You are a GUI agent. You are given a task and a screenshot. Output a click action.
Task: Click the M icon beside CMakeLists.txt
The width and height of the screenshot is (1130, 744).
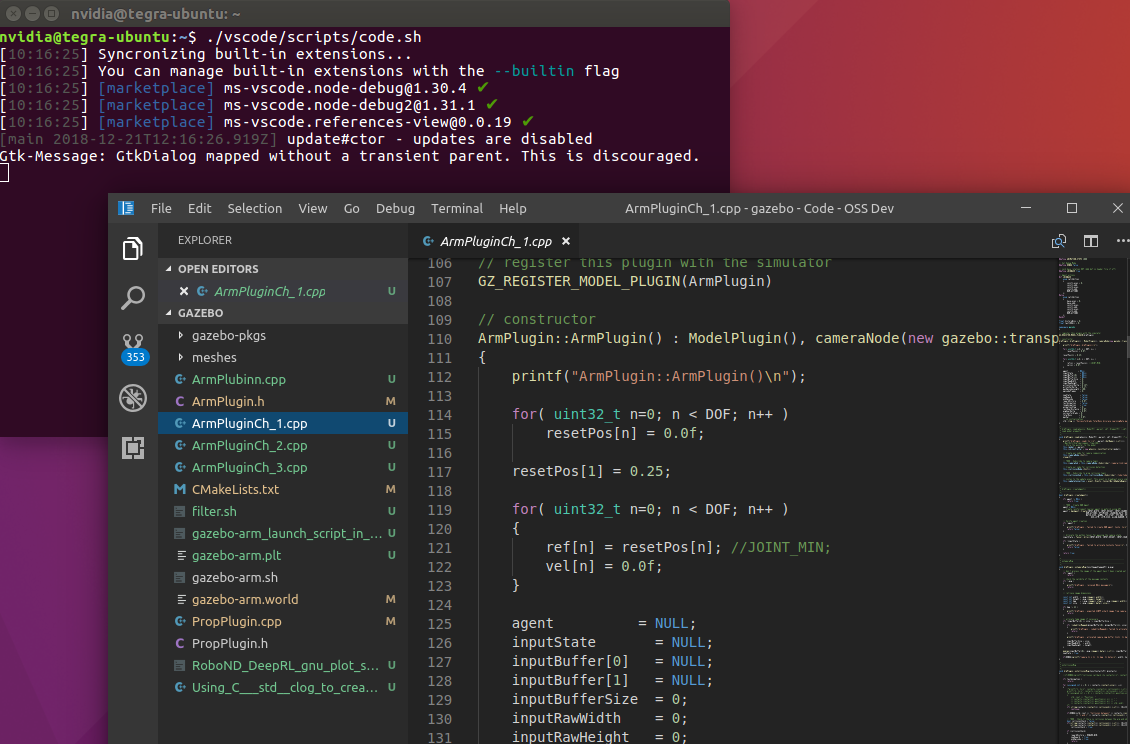pos(180,490)
